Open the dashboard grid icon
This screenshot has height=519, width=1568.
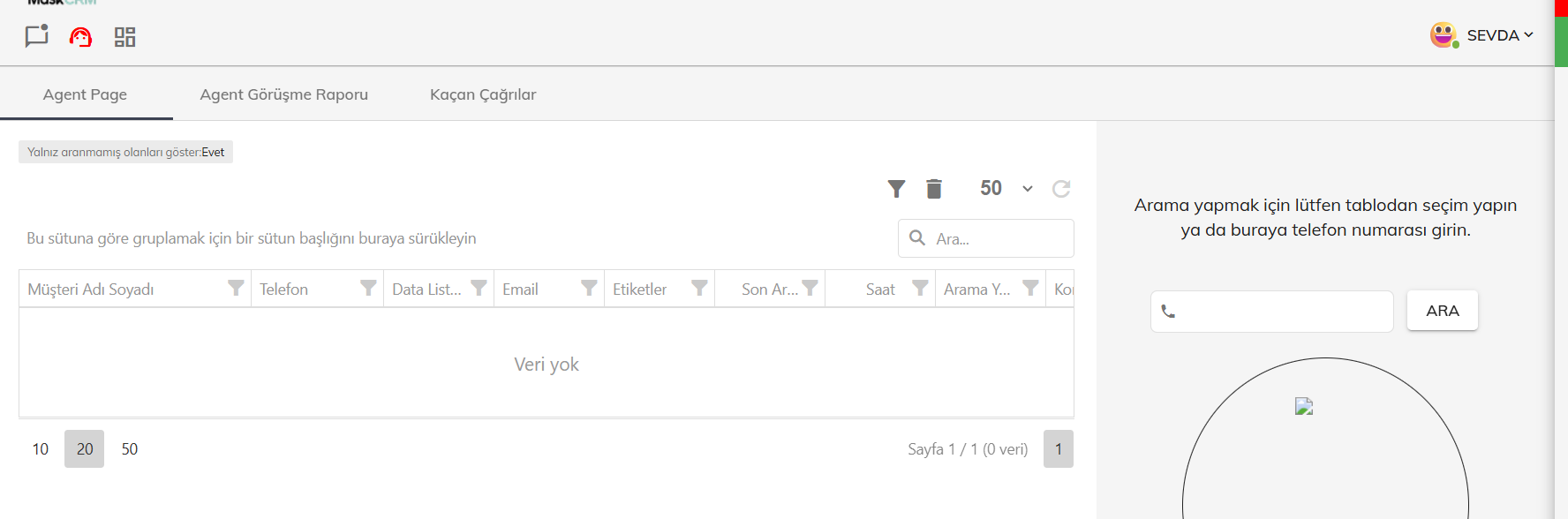124,37
